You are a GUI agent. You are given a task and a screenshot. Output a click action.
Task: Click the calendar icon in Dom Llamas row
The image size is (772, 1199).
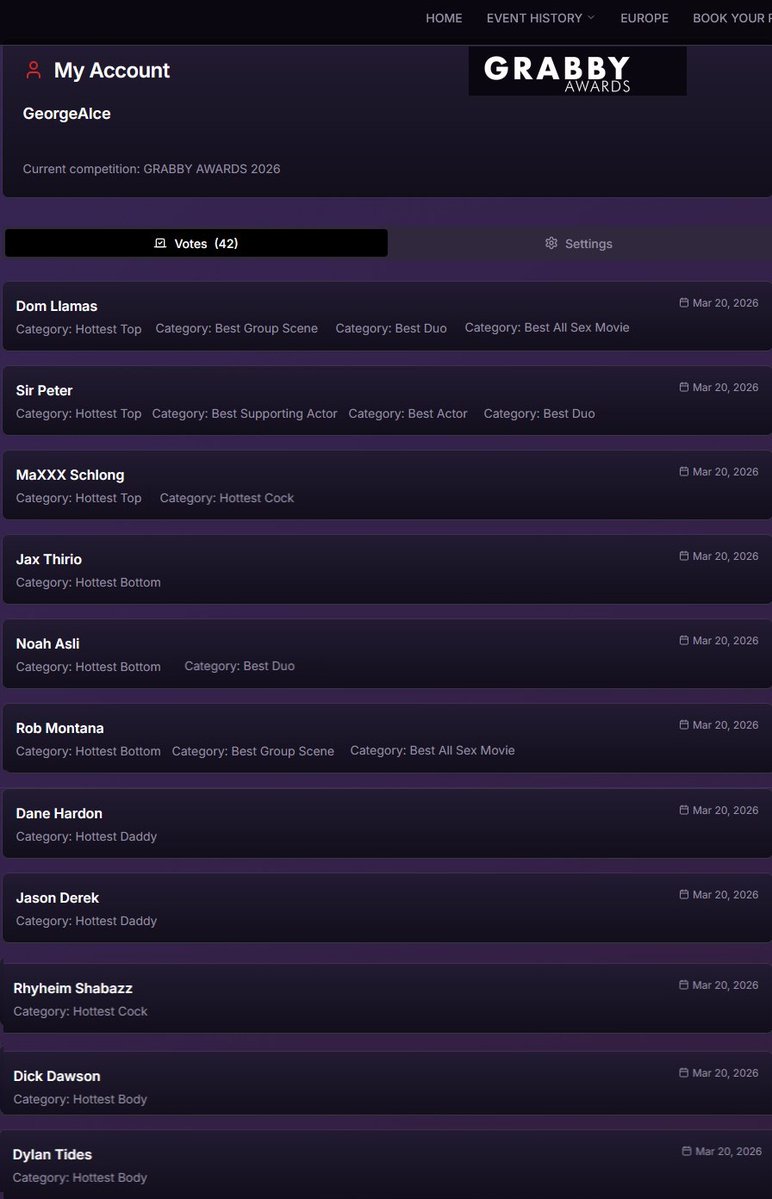[x=684, y=303]
